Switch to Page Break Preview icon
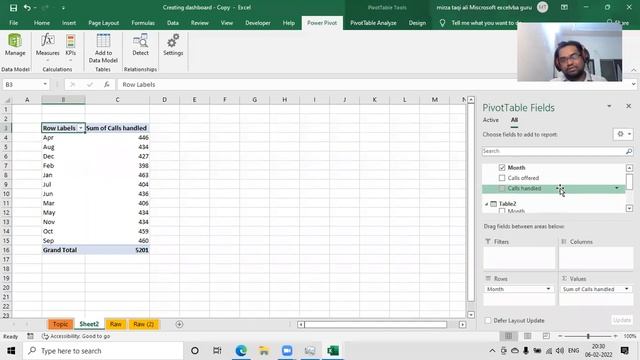 546,336
